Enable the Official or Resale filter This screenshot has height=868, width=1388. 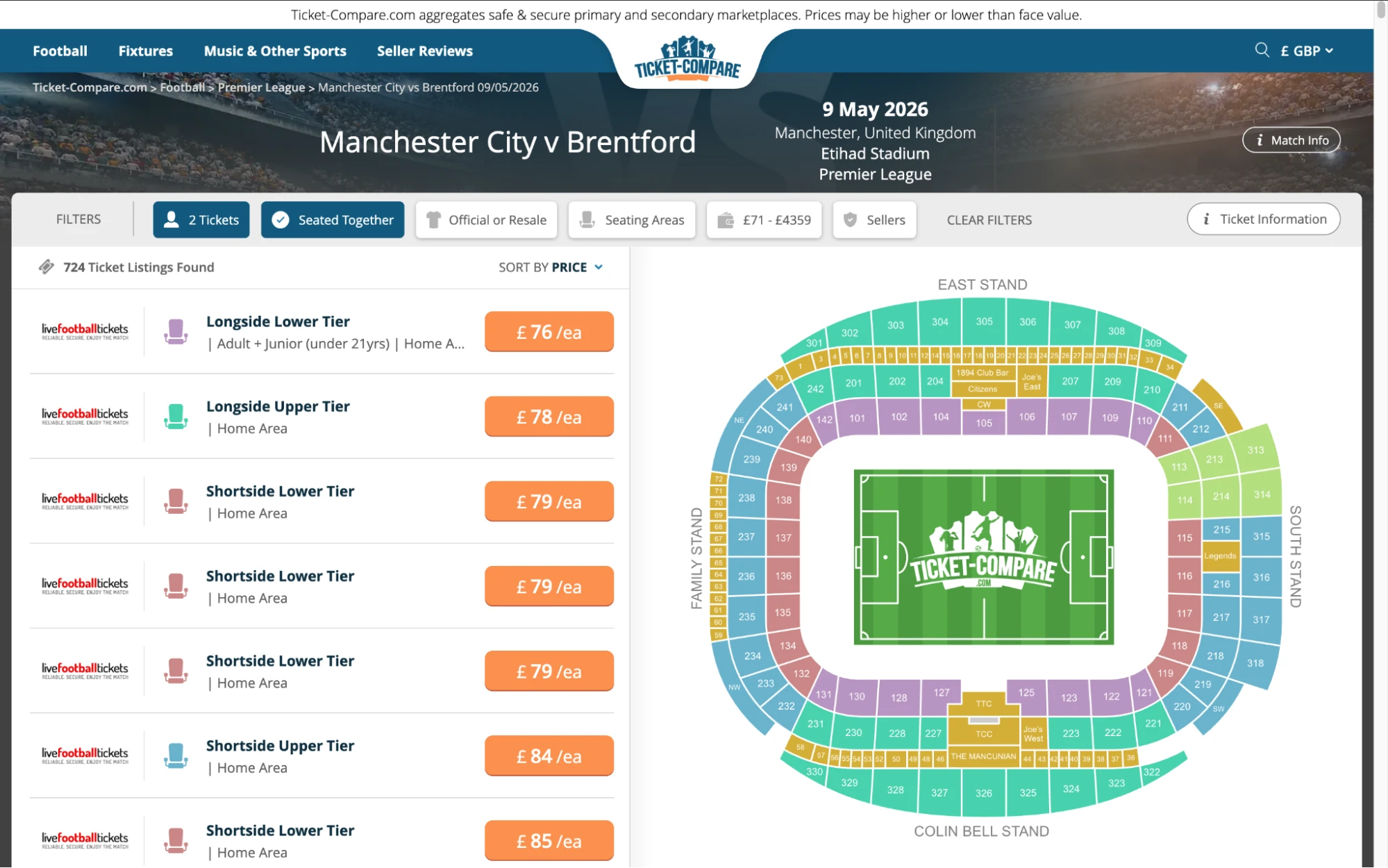coord(486,219)
